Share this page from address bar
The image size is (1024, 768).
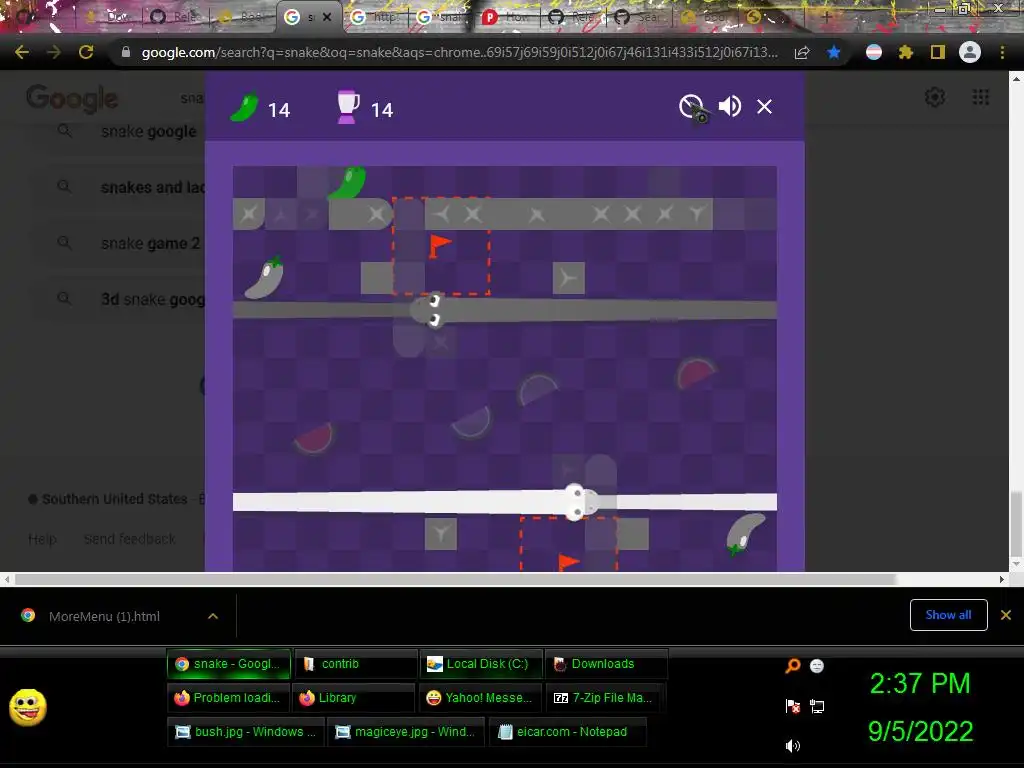[x=802, y=52]
